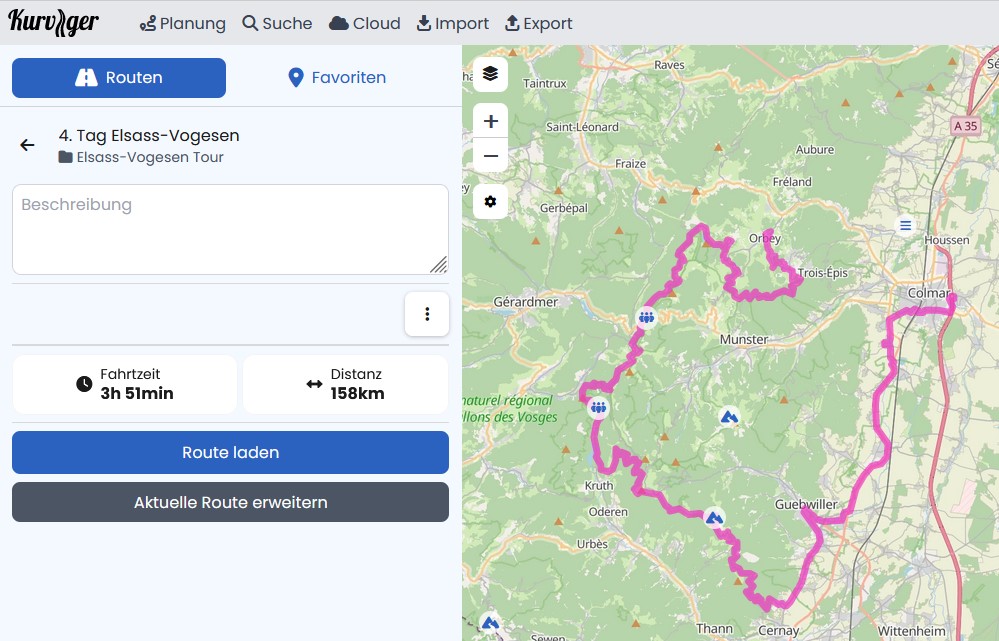Open the Cloud menu
This screenshot has height=641, width=999.
[x=365, y=23]
